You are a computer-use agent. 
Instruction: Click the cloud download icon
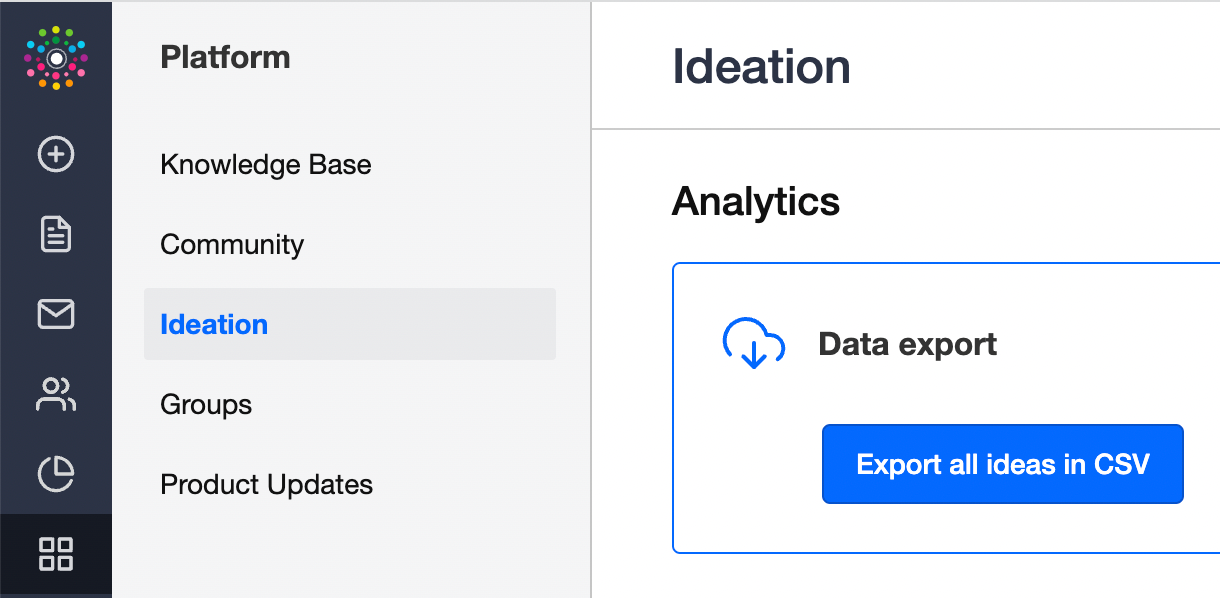pos(754,344)
